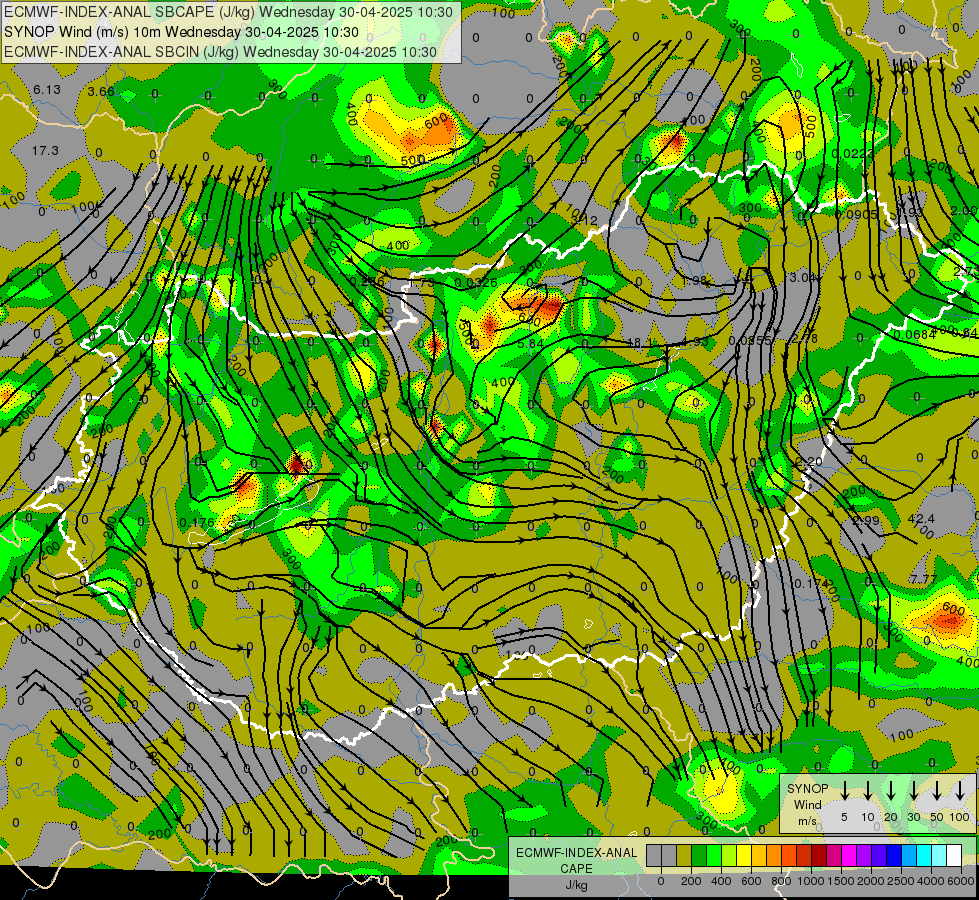Image resolution: width=979 pixels, height=900 pixels.
Task: Click the station value 42.4
Action: tap(921, 519)
